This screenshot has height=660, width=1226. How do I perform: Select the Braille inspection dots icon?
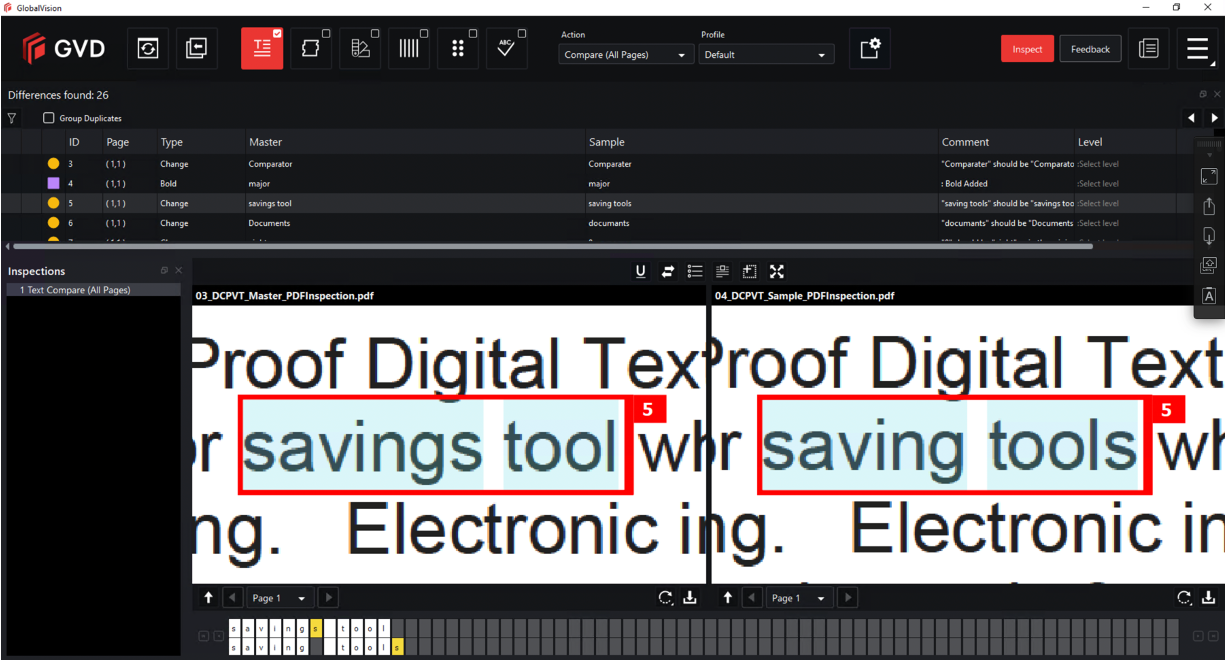pos(458,49)
